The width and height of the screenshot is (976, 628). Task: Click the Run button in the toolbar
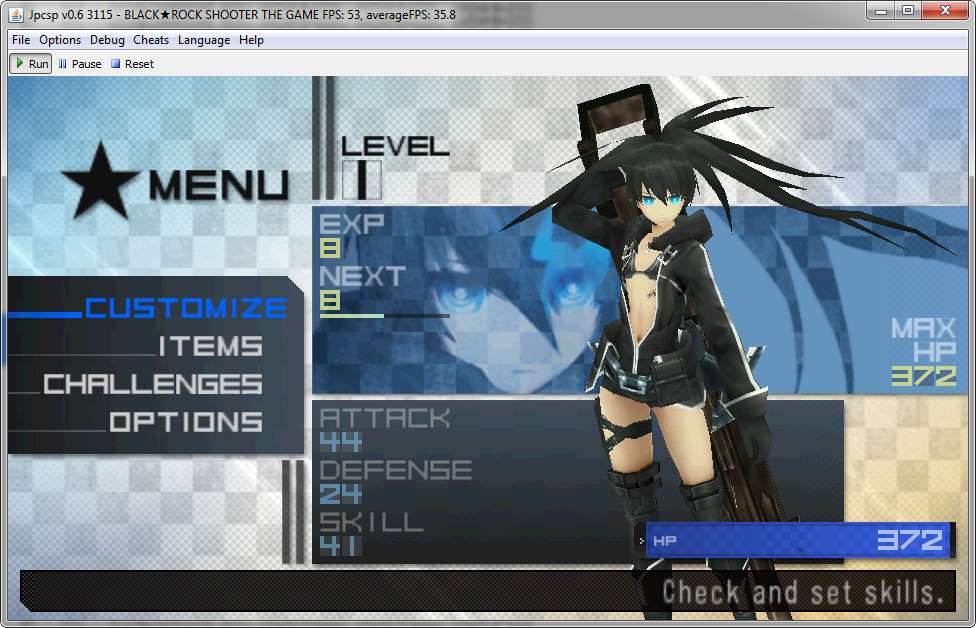click(x=30, y=64)
